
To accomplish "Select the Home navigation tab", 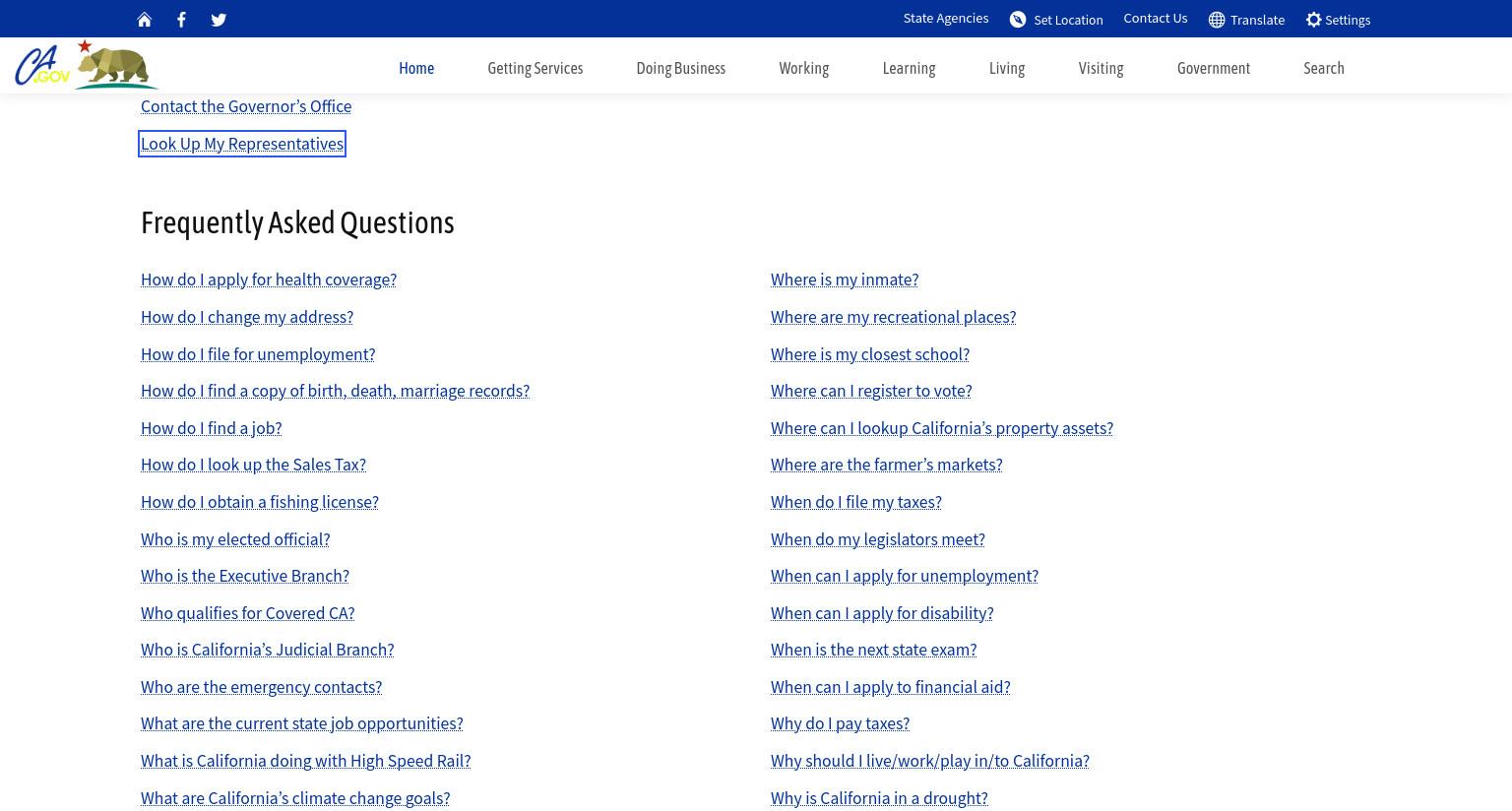I will (416, 68).
